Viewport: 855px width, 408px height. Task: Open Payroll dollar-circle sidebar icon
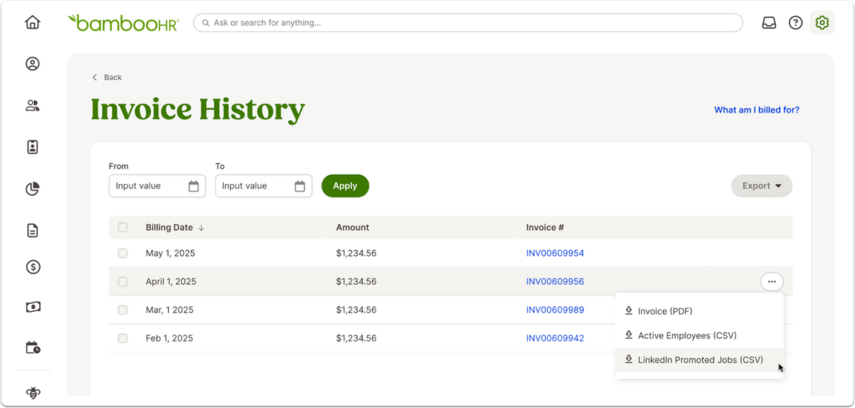pyautogui.click(x=33, y=267)
